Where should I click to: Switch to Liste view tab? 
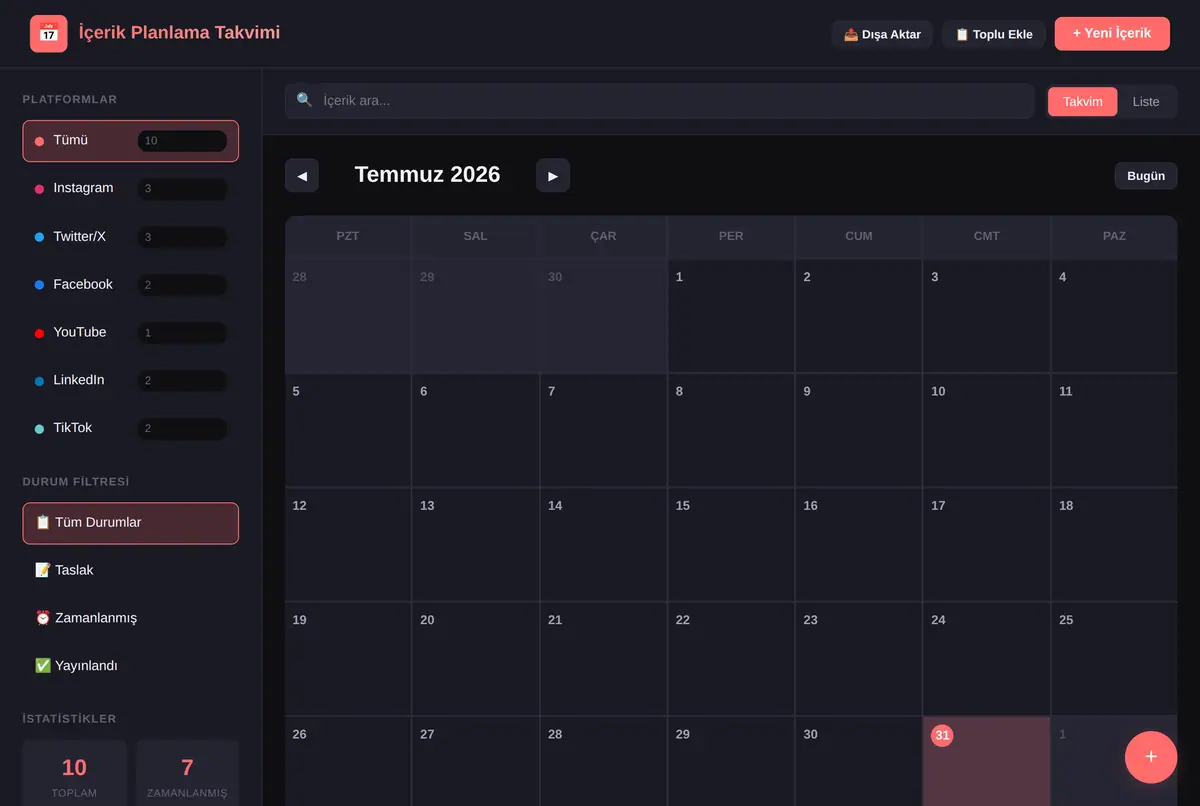[1146, 102]
